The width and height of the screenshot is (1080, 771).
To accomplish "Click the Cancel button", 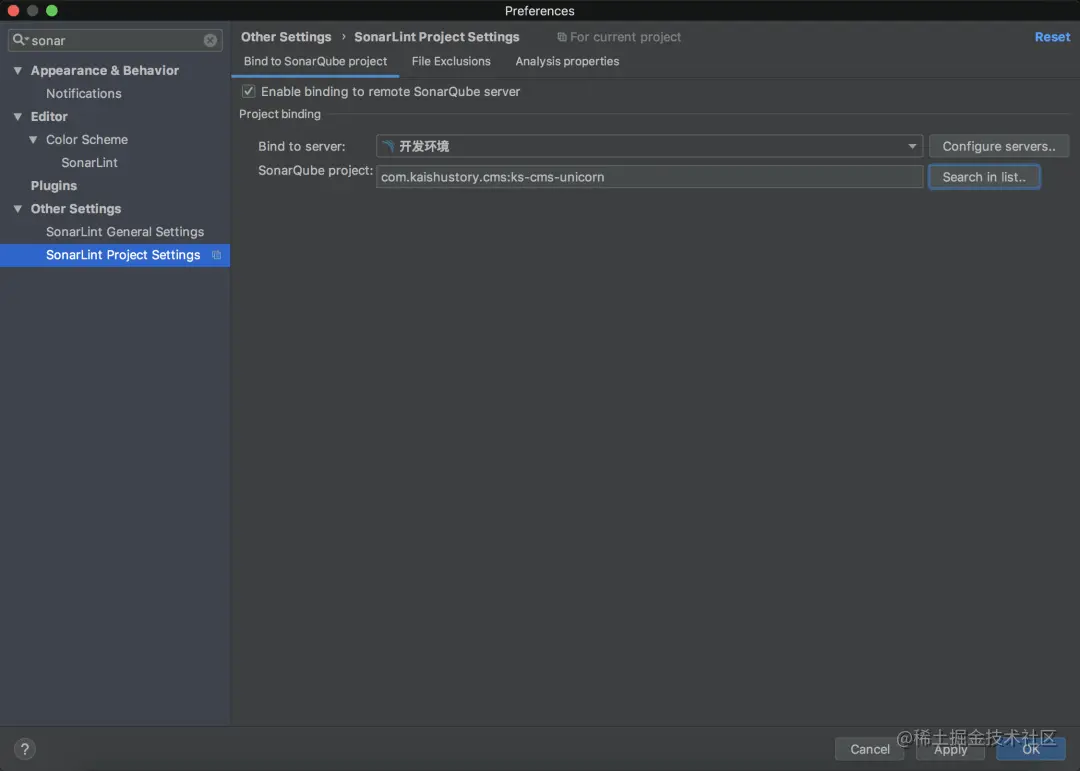I will (x=869, y=749).
